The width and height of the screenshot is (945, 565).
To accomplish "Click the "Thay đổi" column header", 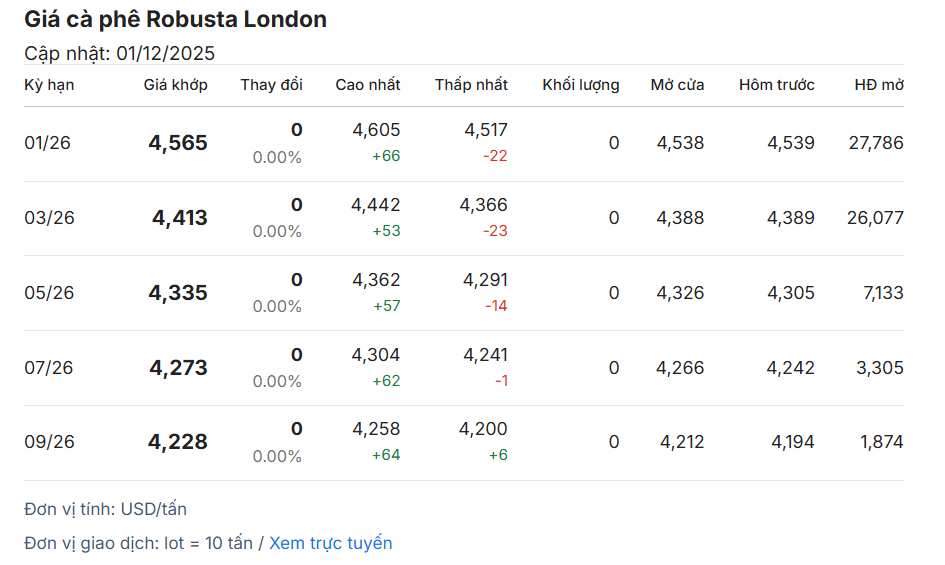I will (271, 85).
